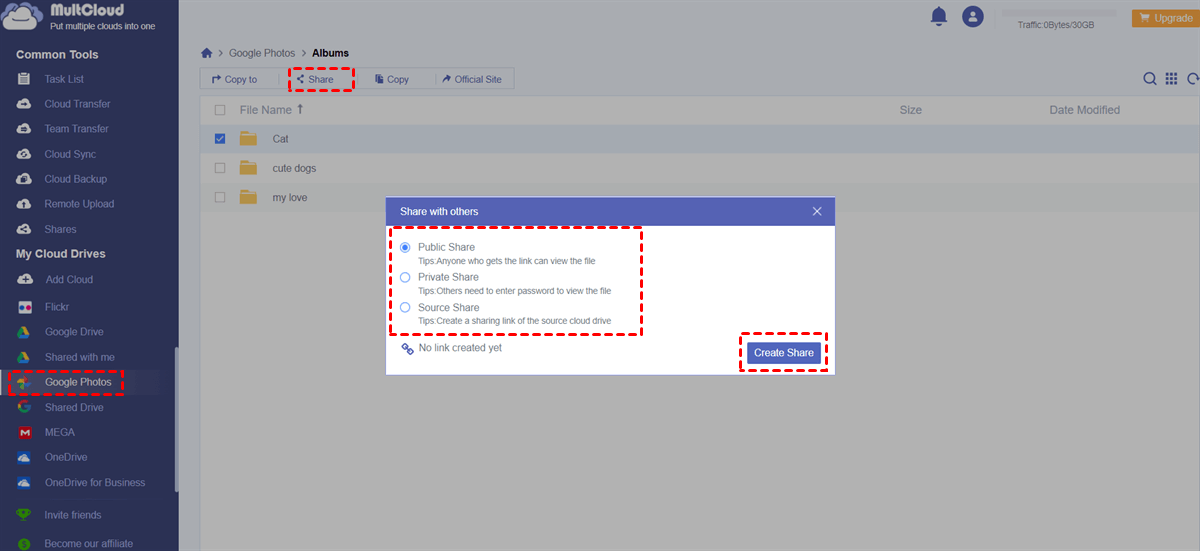The height and width of the screenshot is (551, 1200).
Task: Select Flickr cloud drive icon
Action: pyautogui.click(x=24, y=307)
